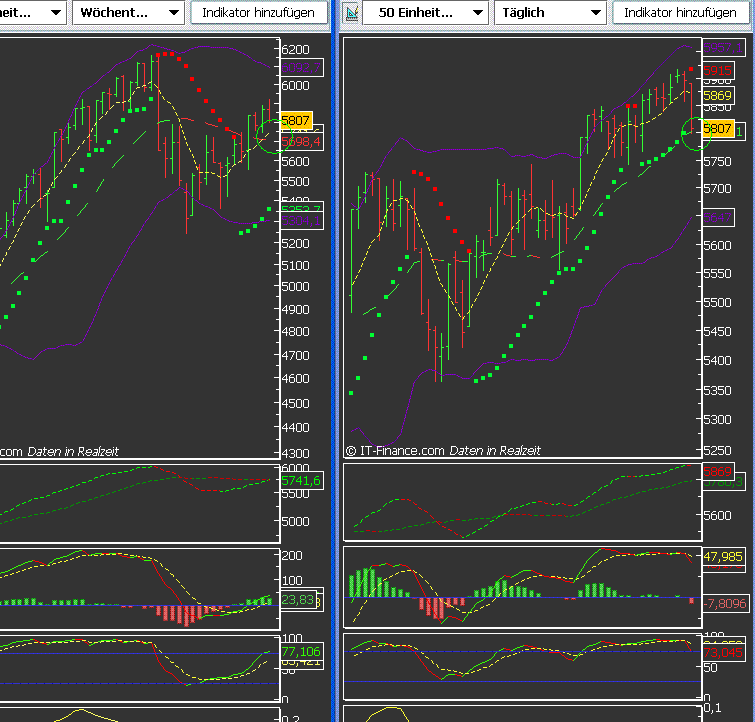Click the purple 5957,1 upper band label
Screen dimensions: 755x722
723,47
